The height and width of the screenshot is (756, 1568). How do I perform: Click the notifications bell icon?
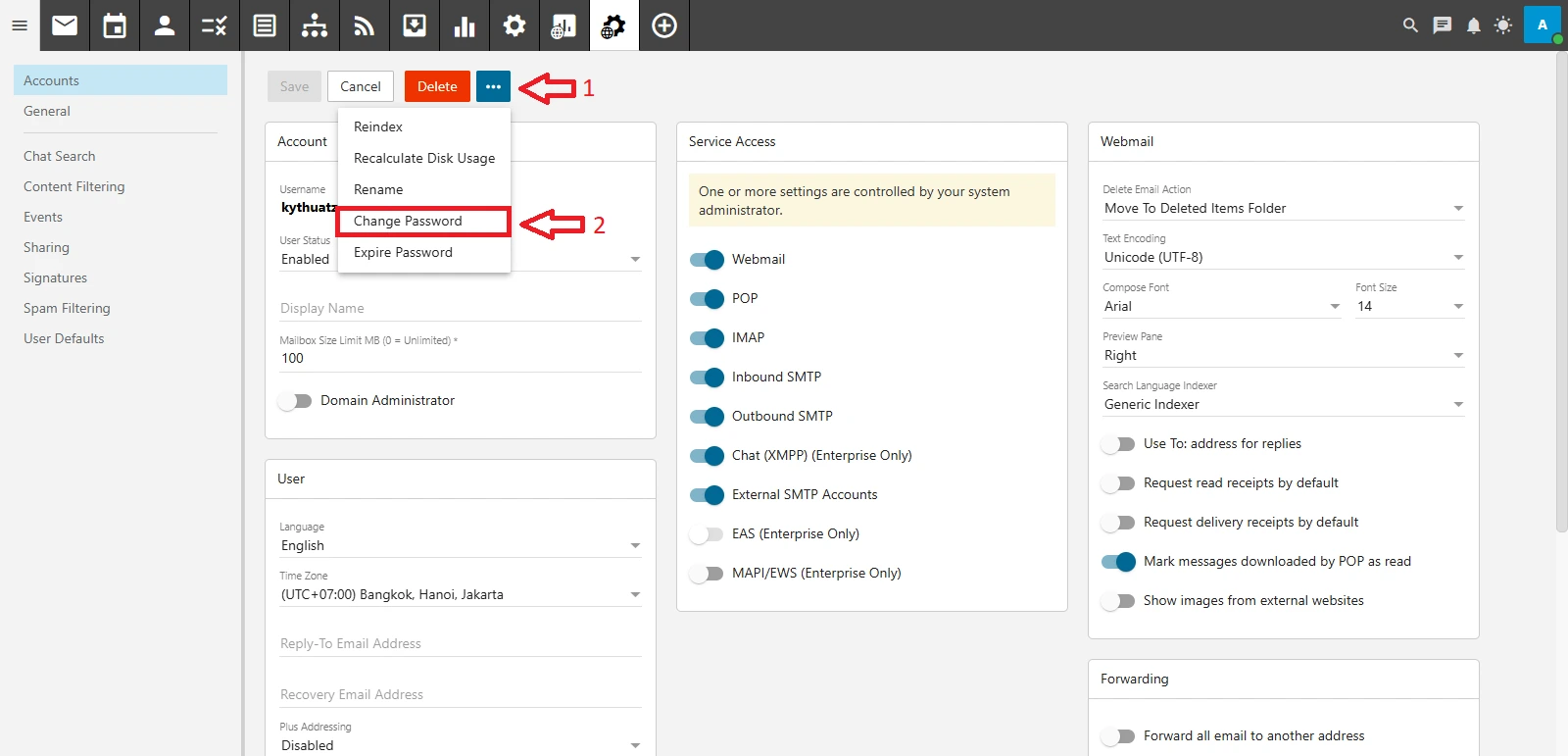tap(1473, 25)
